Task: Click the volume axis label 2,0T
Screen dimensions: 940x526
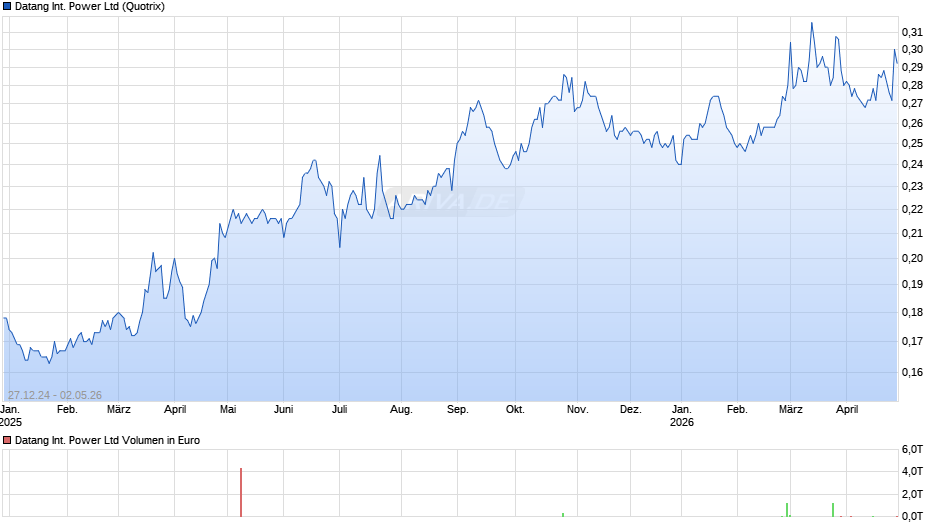Action: click(912, 494)
